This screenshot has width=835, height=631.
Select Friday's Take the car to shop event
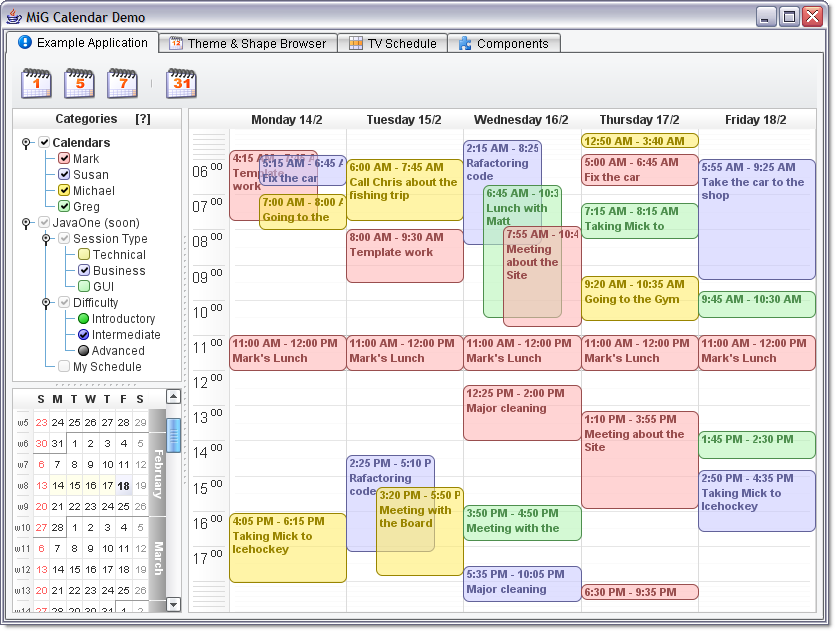(x=757, y=219)
